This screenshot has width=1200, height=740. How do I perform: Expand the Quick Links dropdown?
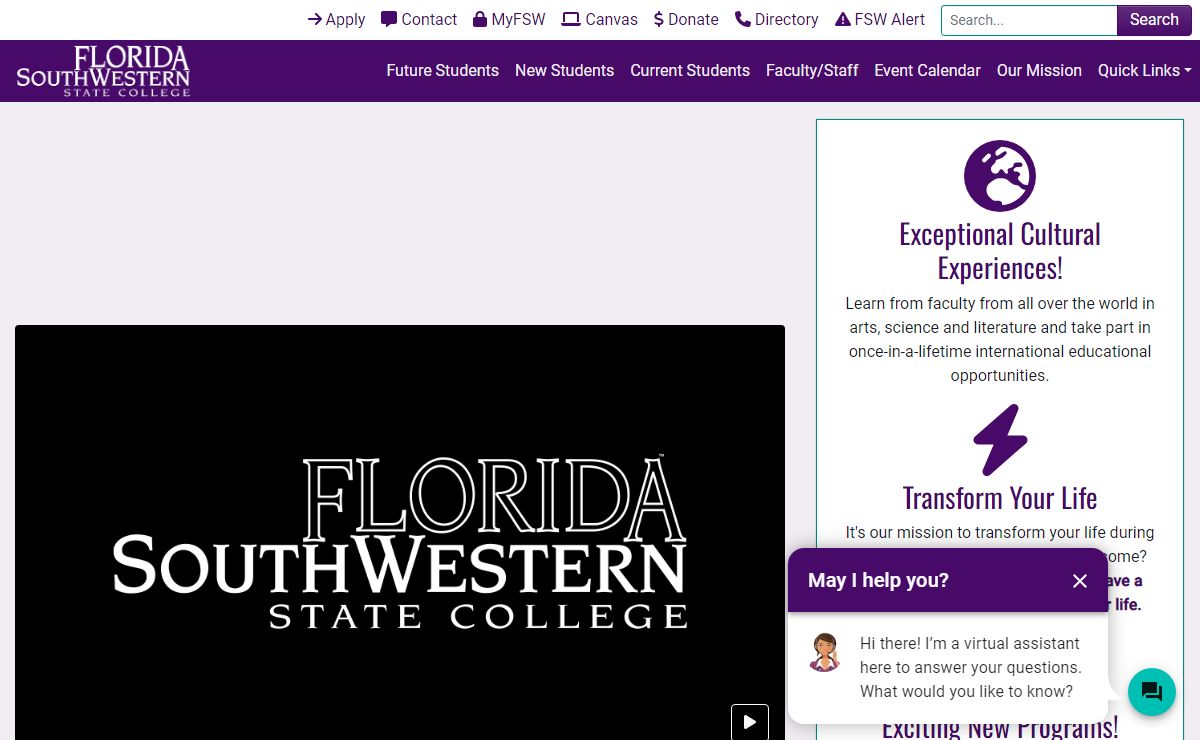tap(1145, 70)
